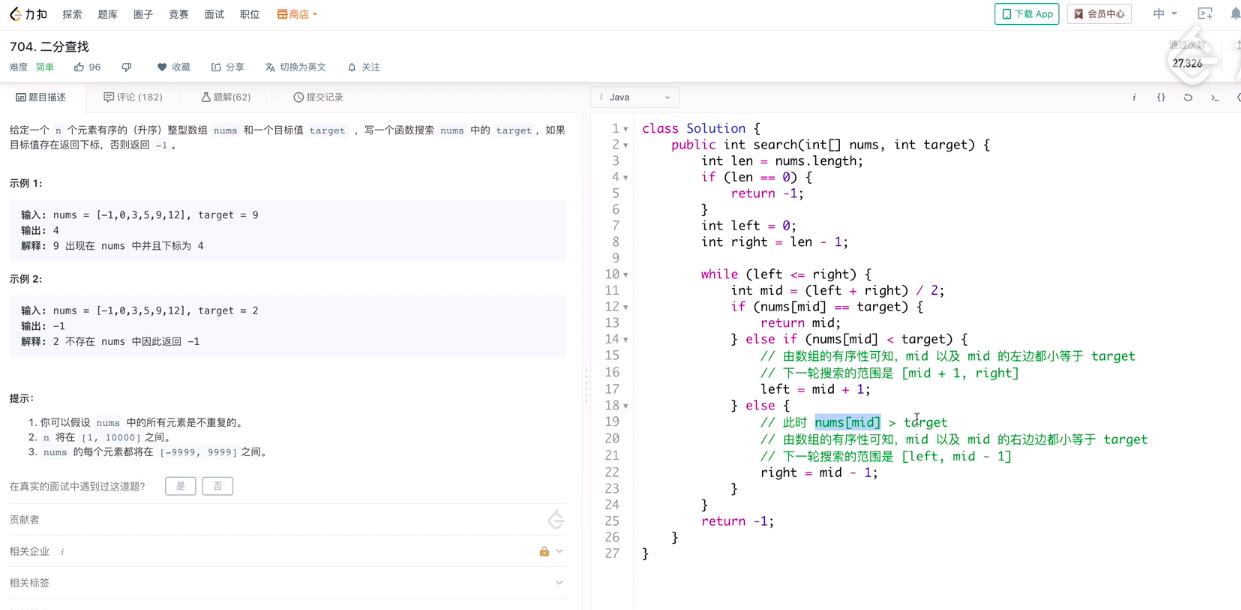Toggle 关注 follow for this problem
The height and width of the screenshot is (610, 1241).
coord(364,67)
